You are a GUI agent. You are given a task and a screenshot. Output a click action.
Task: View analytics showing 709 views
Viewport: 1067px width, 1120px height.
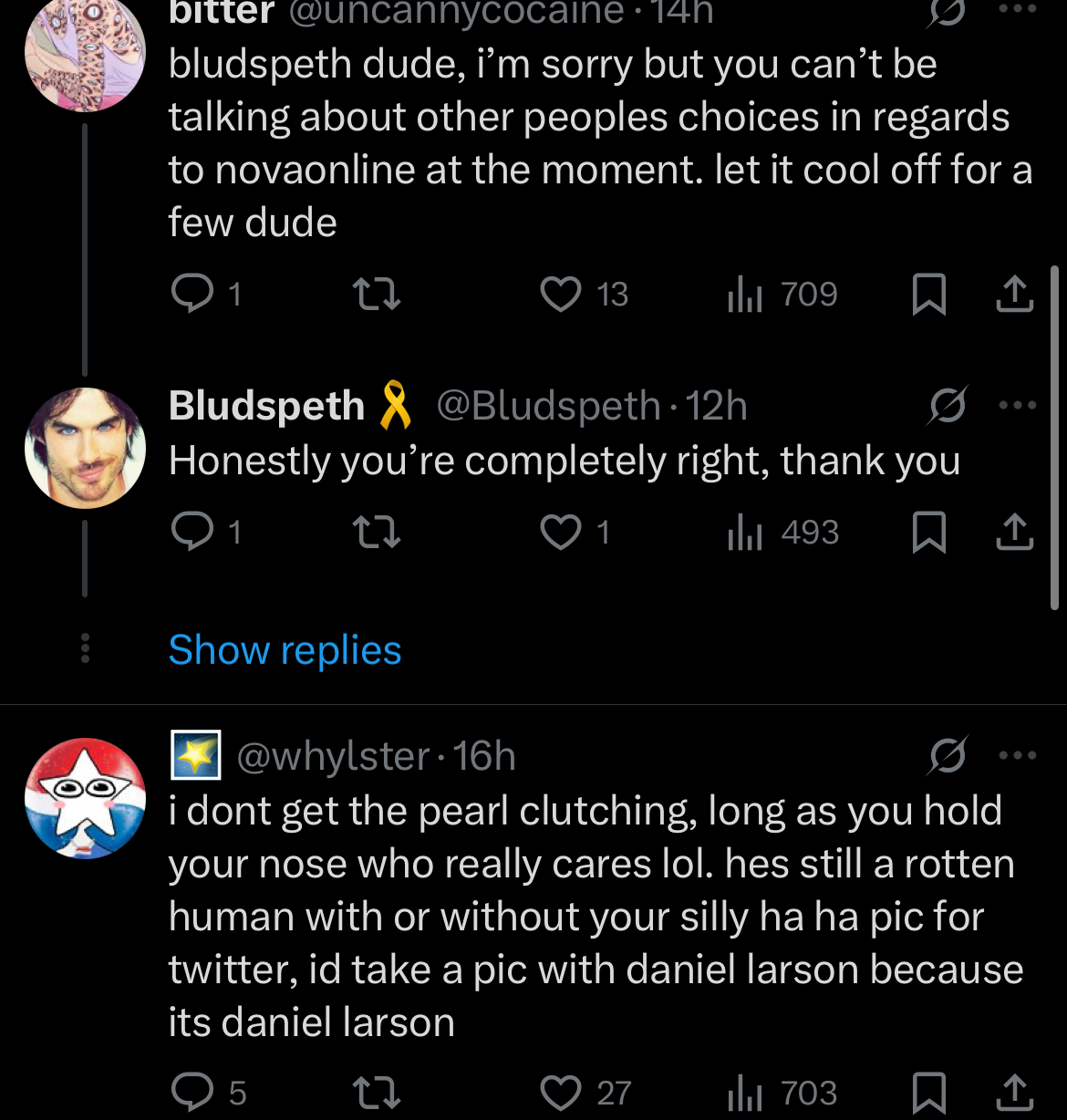tap(782, 294)
